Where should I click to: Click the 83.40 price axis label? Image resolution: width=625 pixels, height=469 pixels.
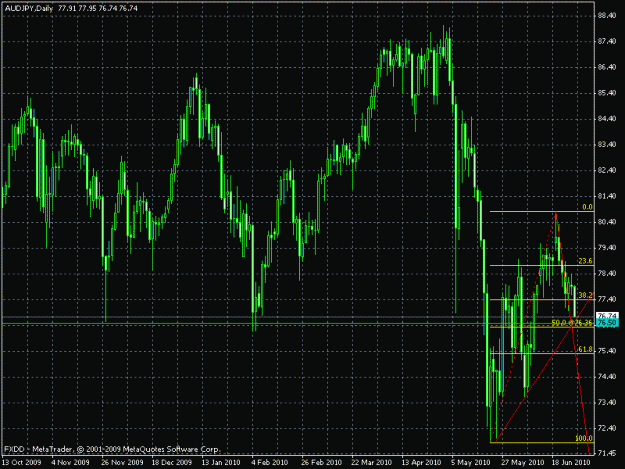click(x=607, y=145)
